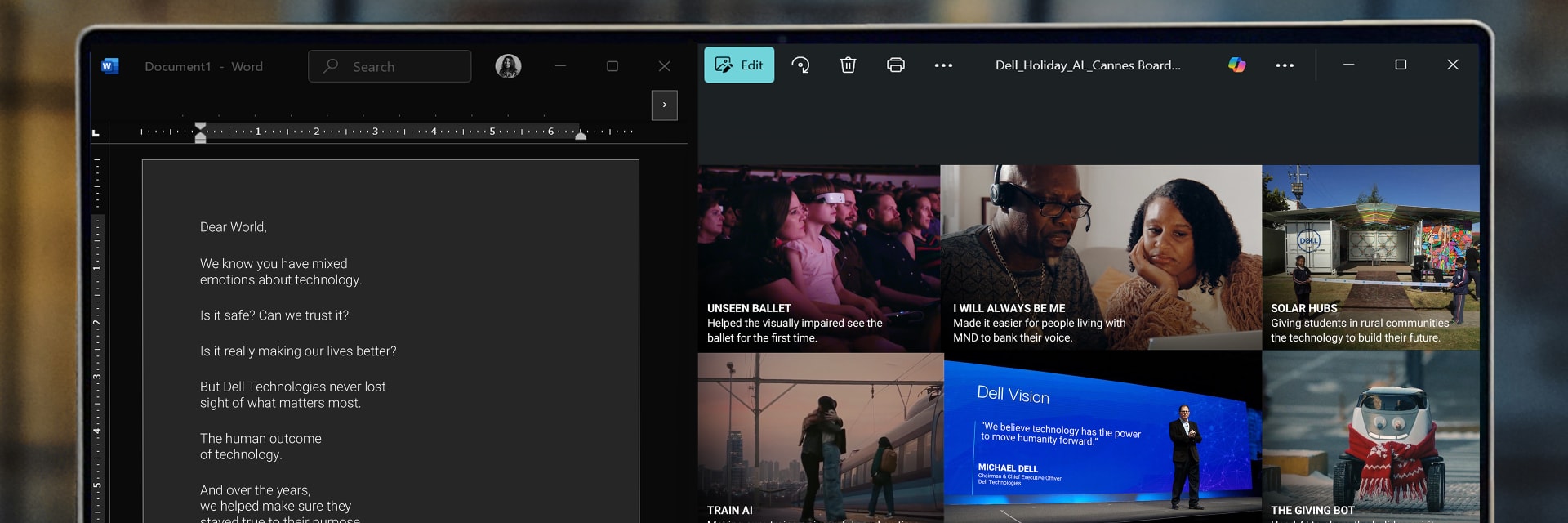The height and width of the screenshot is (523, 1568).
Task: Click 'Is it really making our lives better?'
Action: click(x=298, y=351)
